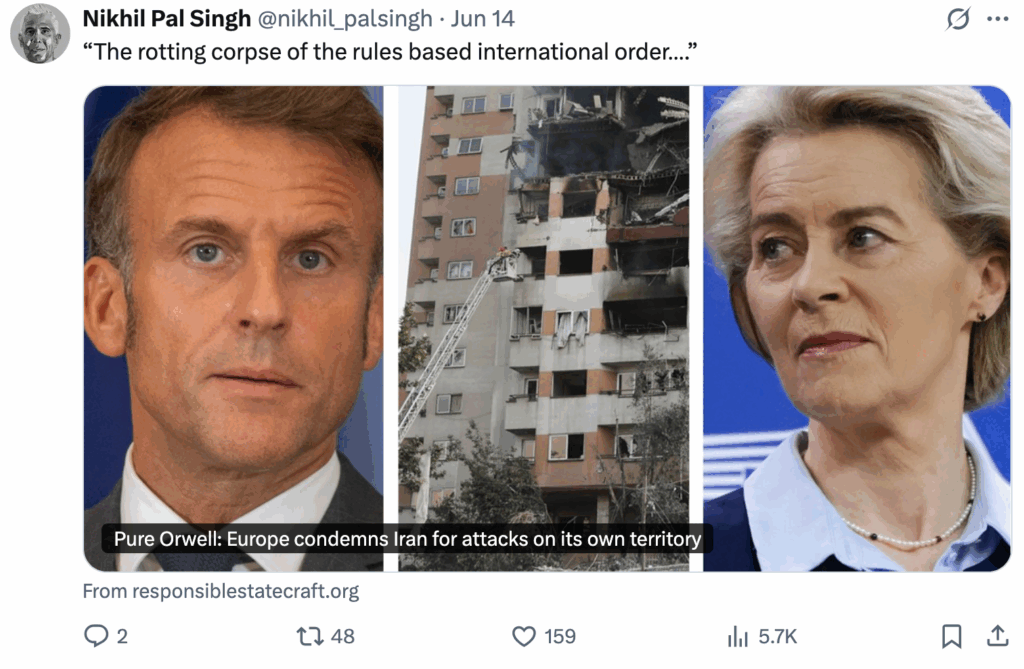1024x669 pixels.
Task: Click the reply speech bubble icon
Action: (96, 636)
